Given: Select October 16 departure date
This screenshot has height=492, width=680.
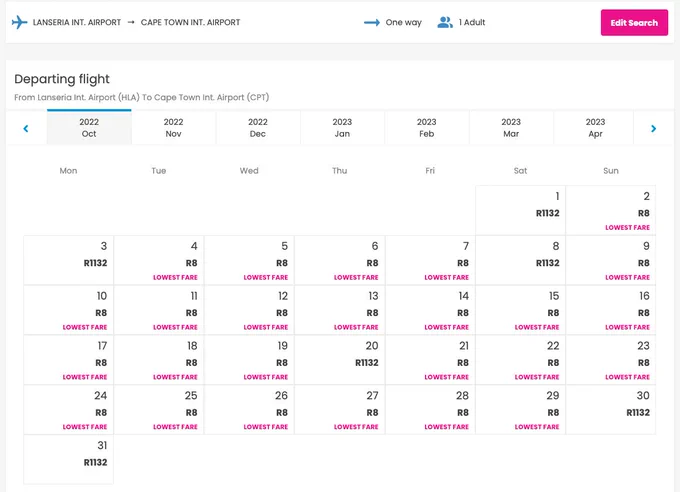Looking at the screenshot, I should point(611,310).
